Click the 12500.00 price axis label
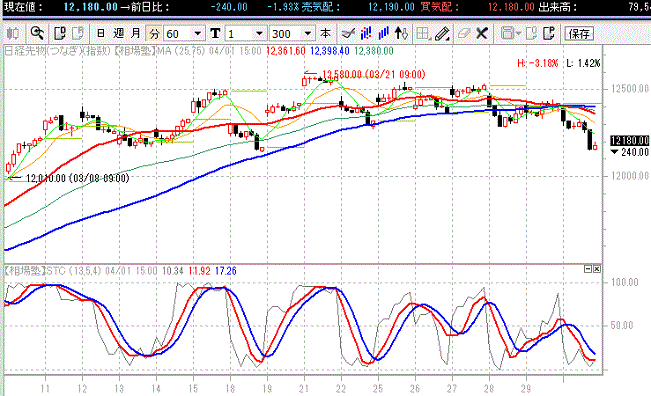The height and width of the screenshot is (396, 651). pyautogui.click(x=630, y=89)
